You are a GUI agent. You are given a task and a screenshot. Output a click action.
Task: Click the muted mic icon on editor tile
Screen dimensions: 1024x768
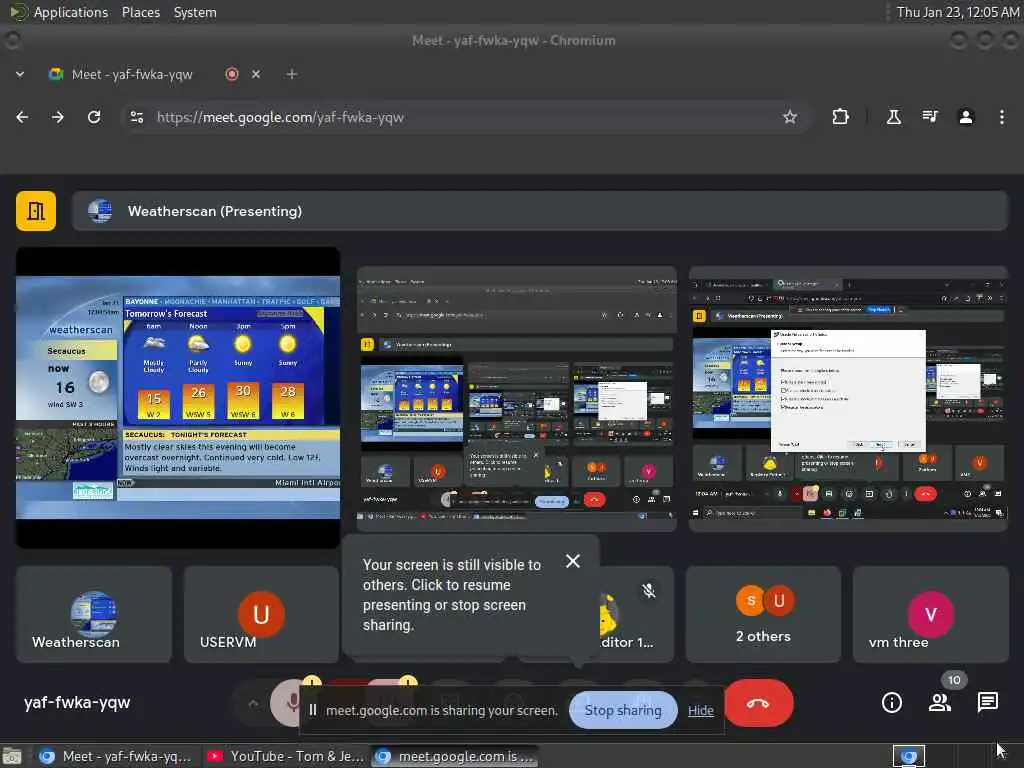click(648, 590)
